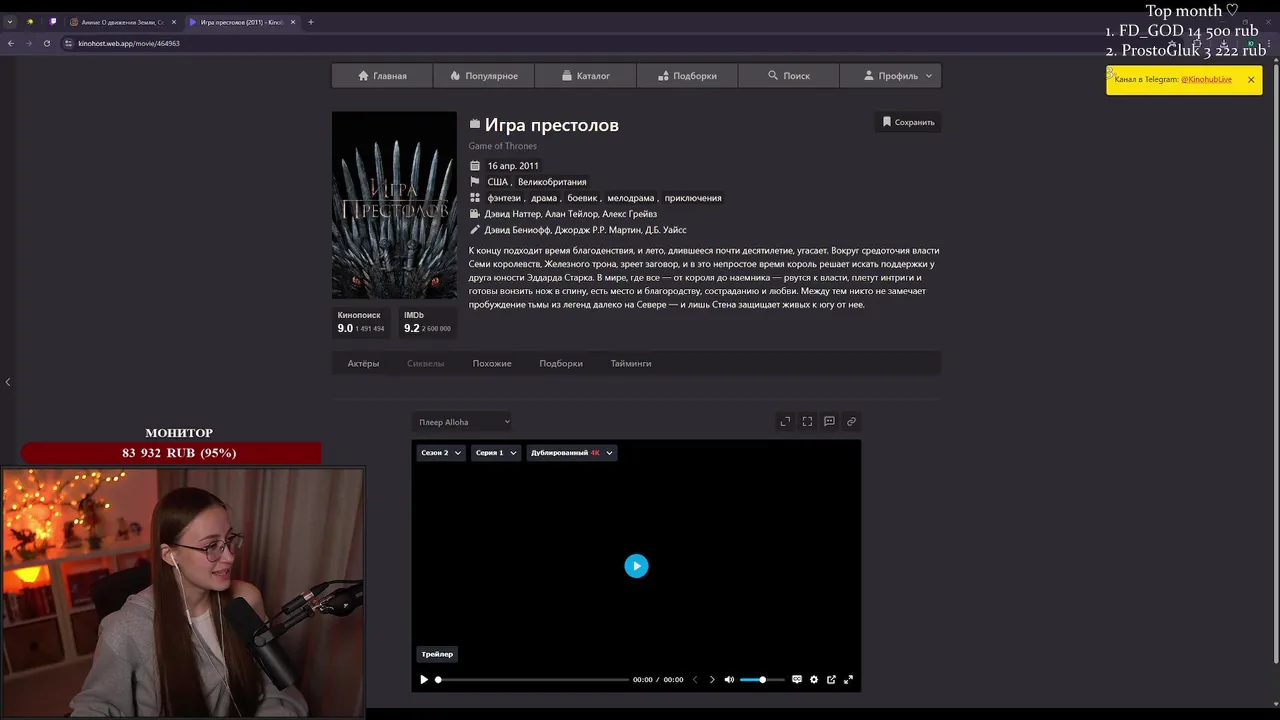Click the side panel collapse arrow at left edge

7,382
